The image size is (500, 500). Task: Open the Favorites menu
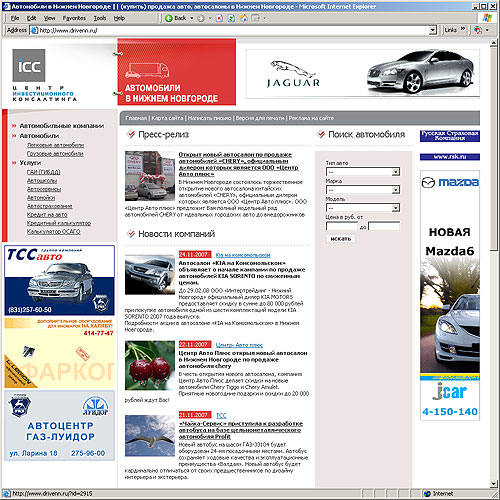pyautogui.click(x=74, y=18)
